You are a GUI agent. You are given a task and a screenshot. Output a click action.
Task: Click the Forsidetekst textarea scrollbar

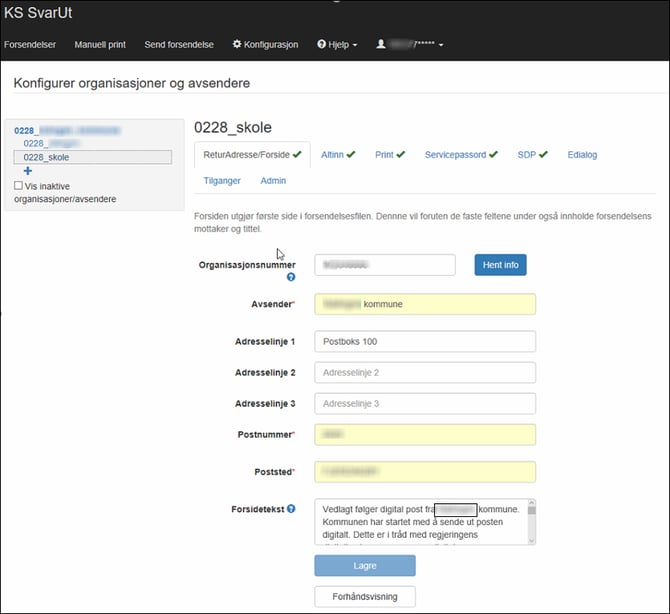(531, 523)
